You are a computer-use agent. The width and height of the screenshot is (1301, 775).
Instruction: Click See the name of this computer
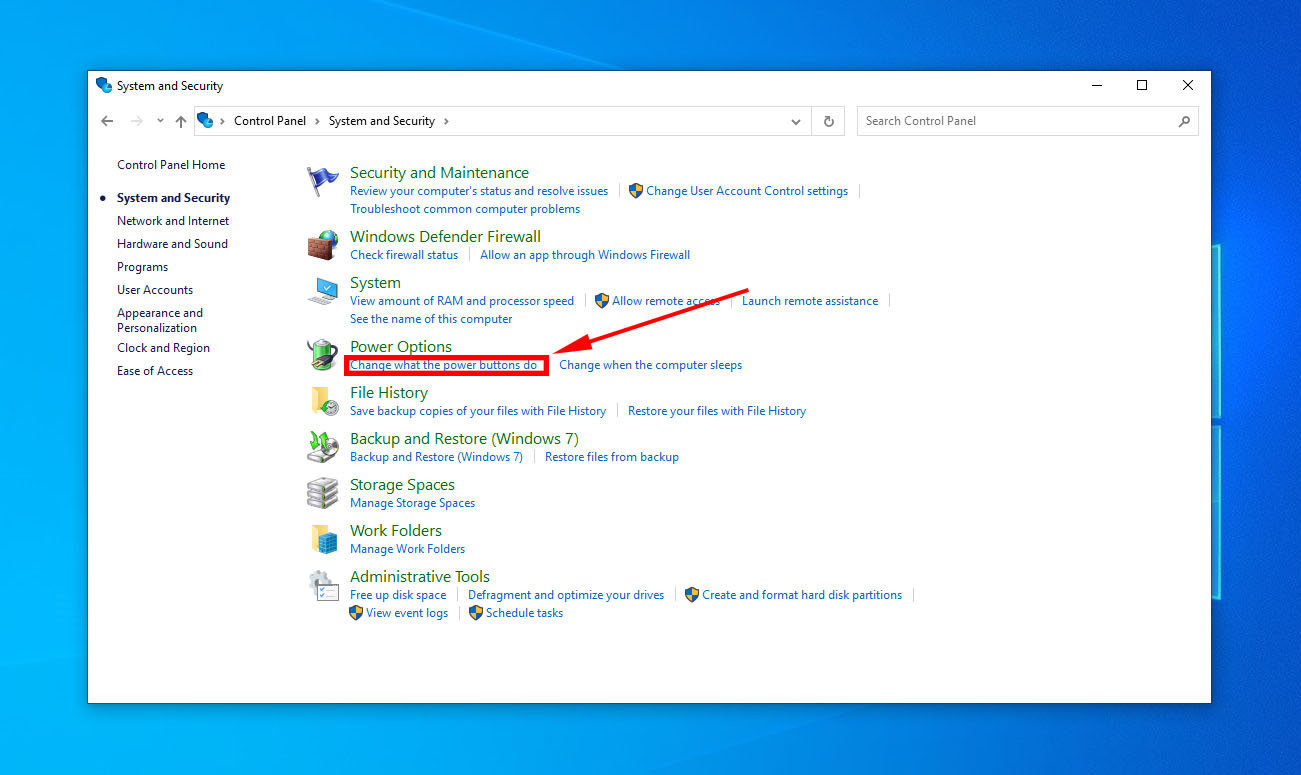click(431, 319)
